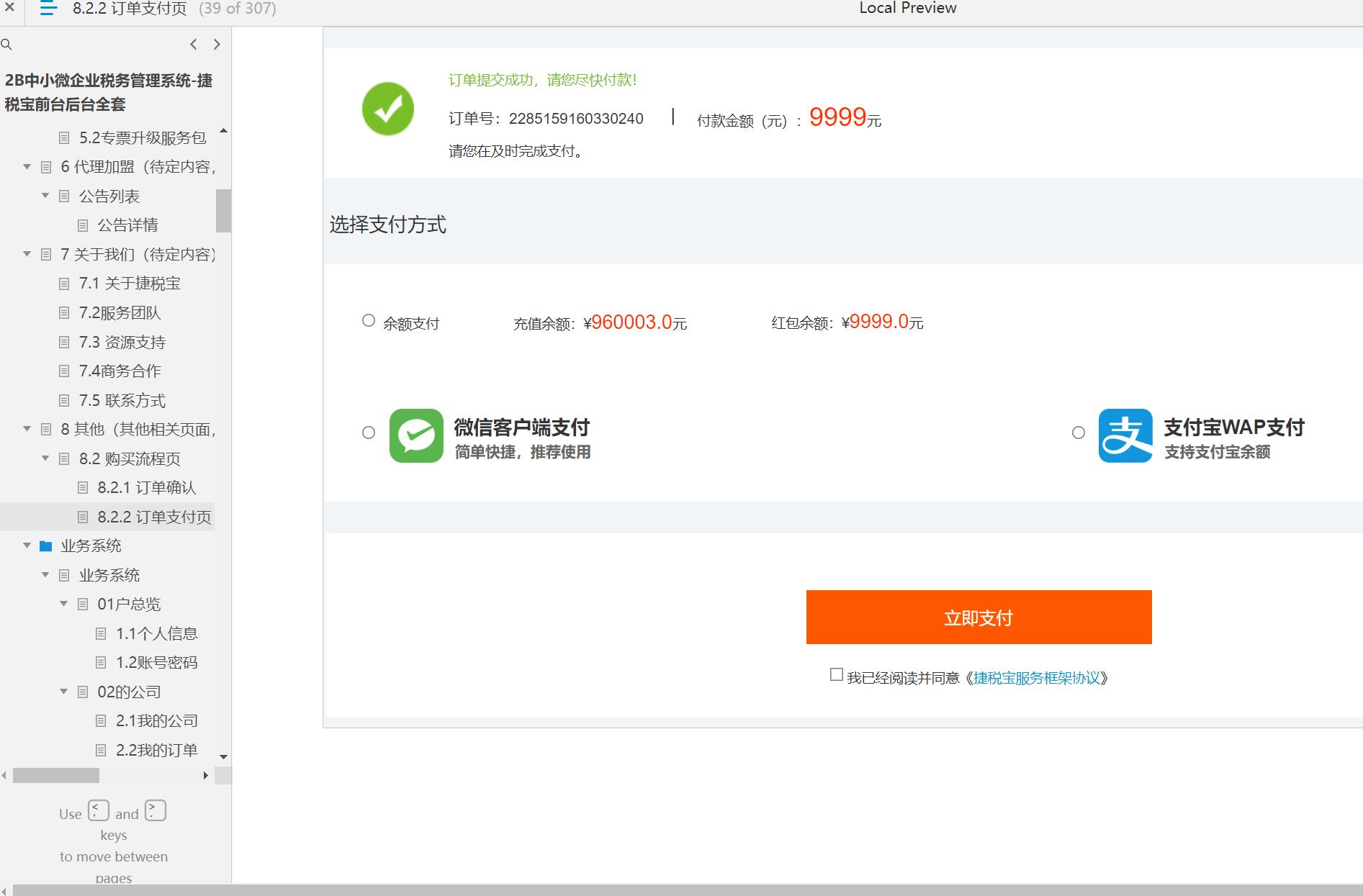Select 微信客户端支付 radio button
The image size is (1363, 896).
[369, 433]
